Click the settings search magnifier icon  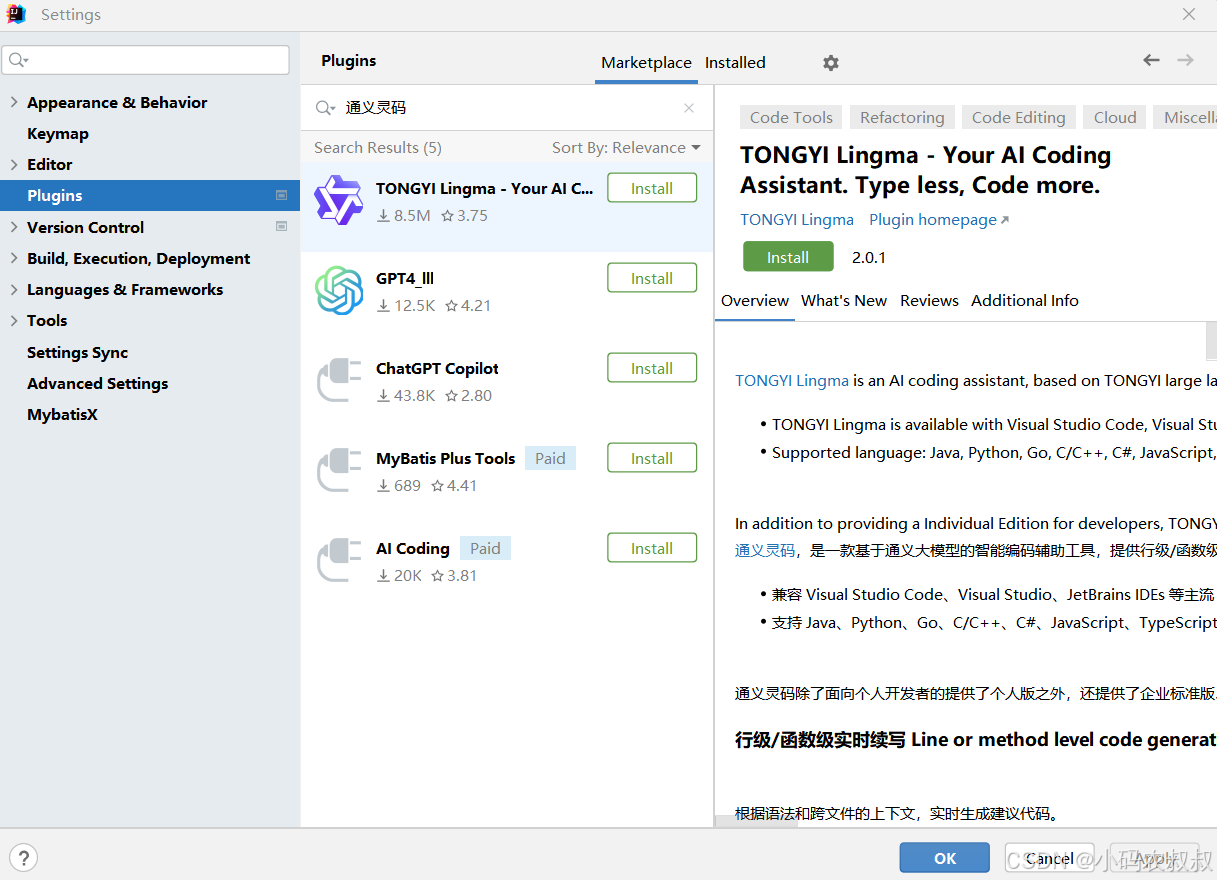[x=18, y=60]
